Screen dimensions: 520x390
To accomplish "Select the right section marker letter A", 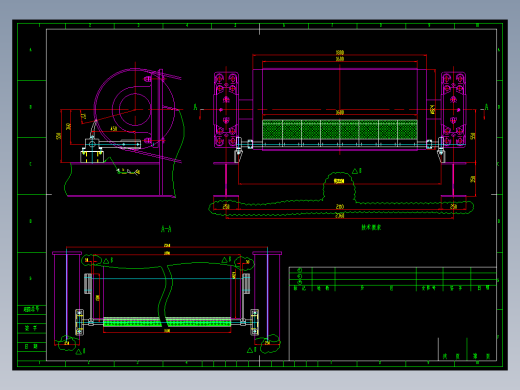I will pyautogui.click(x=486, y=107).
